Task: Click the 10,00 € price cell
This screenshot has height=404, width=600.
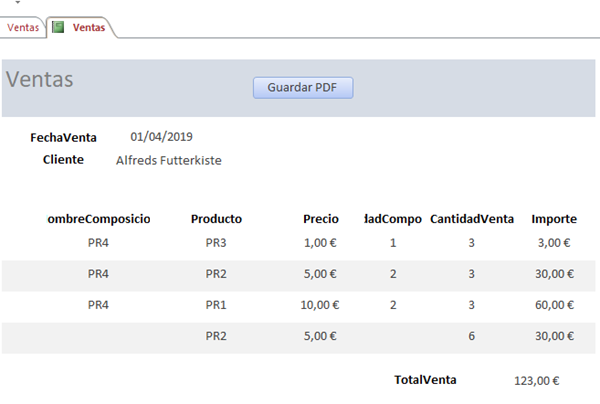Action: click(320, 306)
